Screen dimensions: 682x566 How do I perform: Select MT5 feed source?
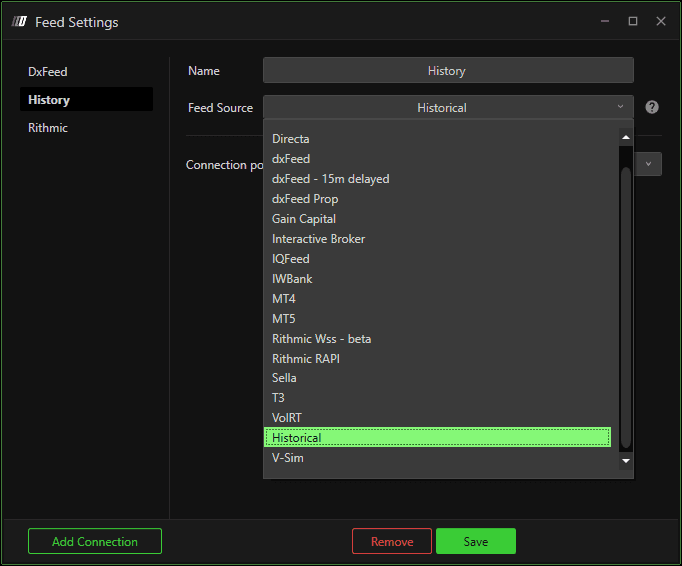[x=437, y=319]
